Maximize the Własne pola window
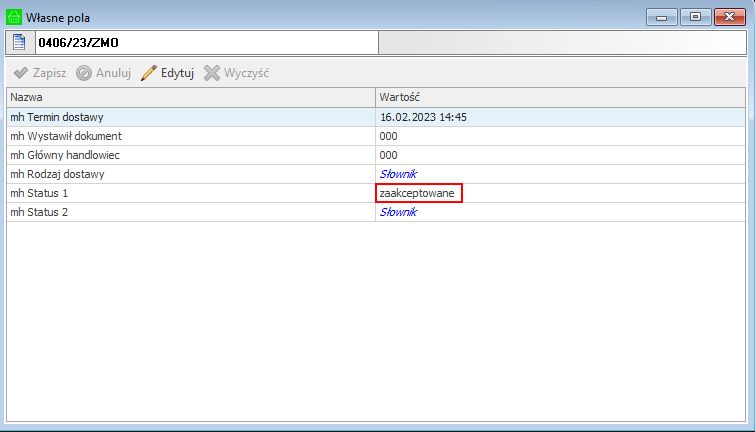 point(696,16)
